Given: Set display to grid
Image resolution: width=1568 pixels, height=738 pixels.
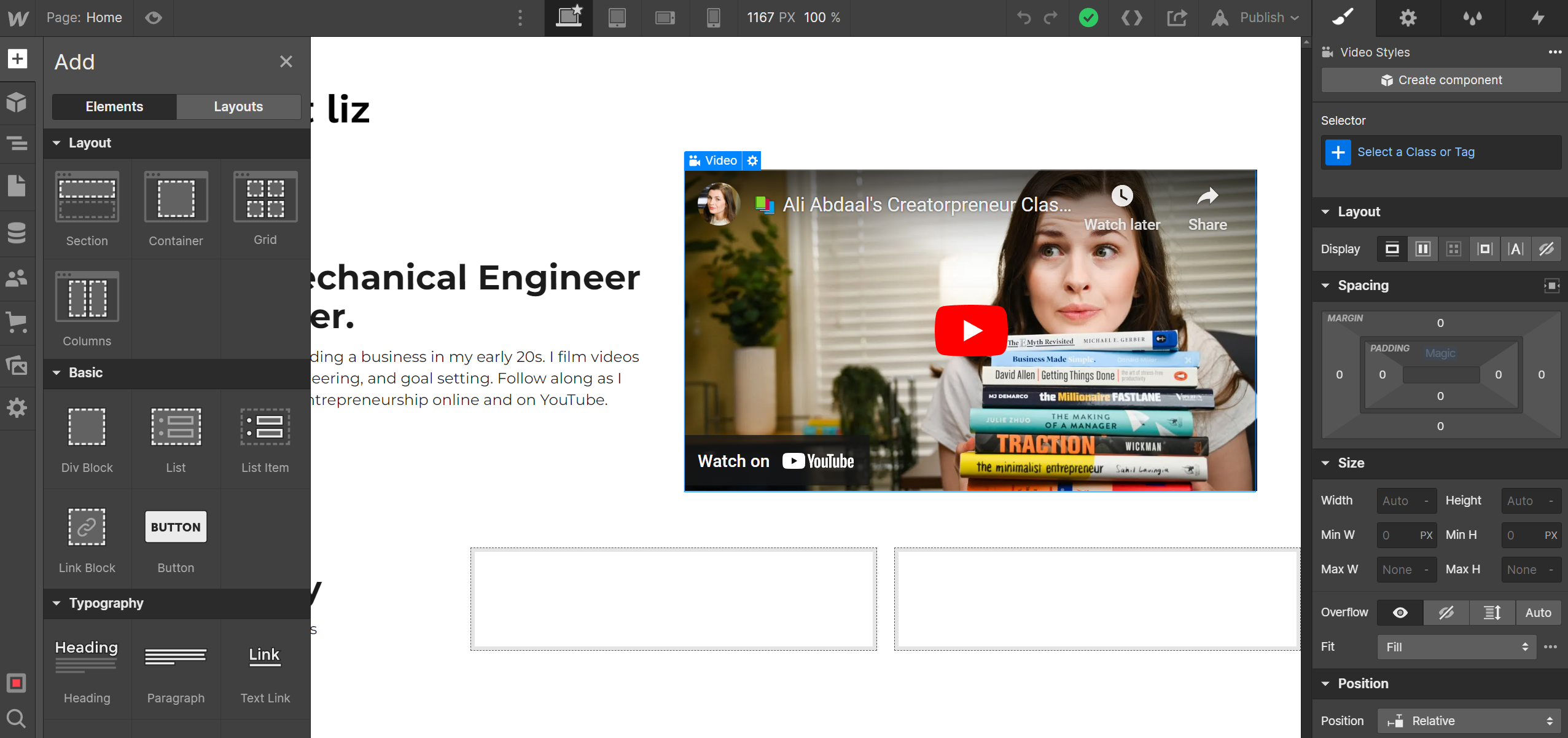Looking at the screenshot, I should pos(1454,249).
